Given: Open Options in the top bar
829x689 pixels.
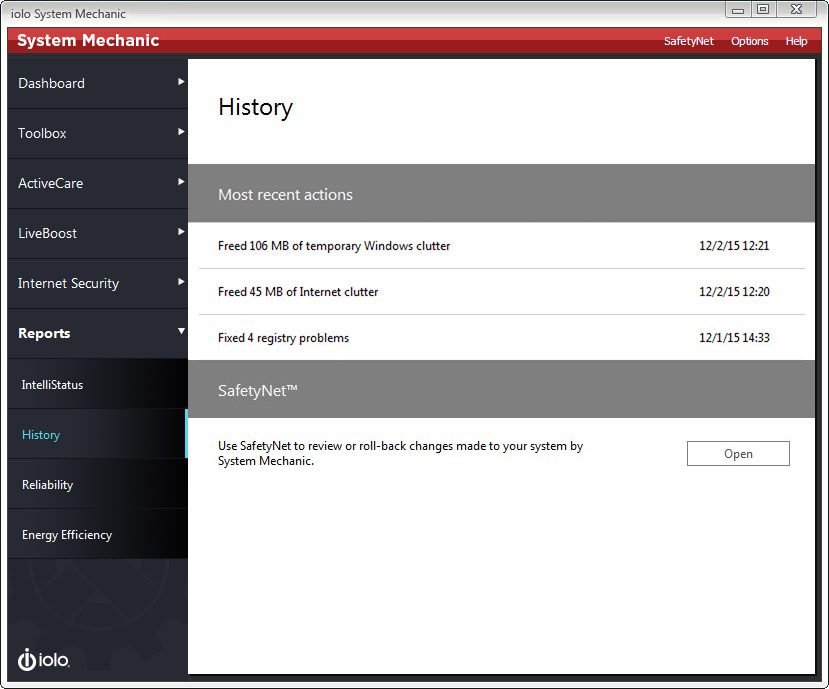Looking at the screenshot, I should point(749,41).
